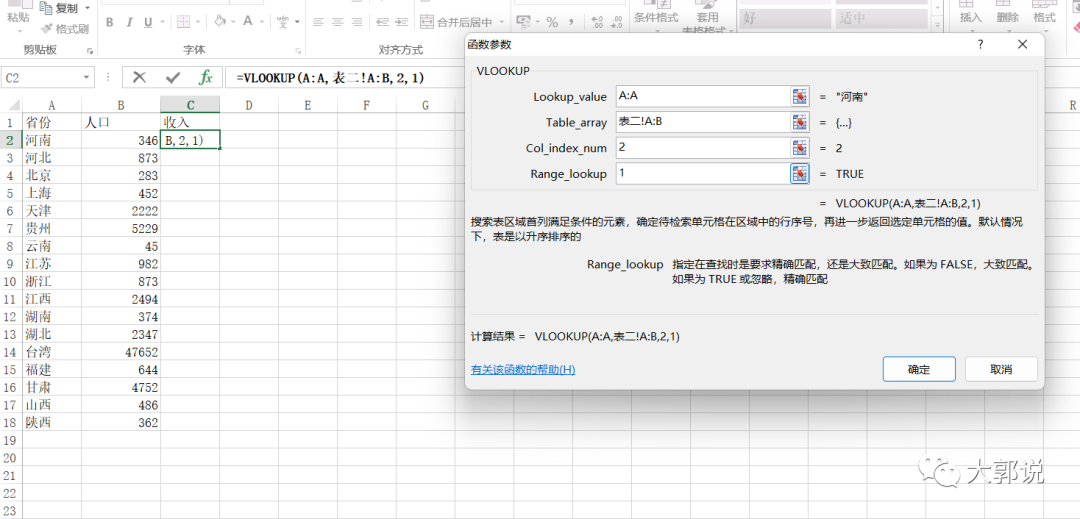The height and width of the screenshot is (519, 1080).
Task: Click the Table_array input field
Action: click(x=702, y=122)
